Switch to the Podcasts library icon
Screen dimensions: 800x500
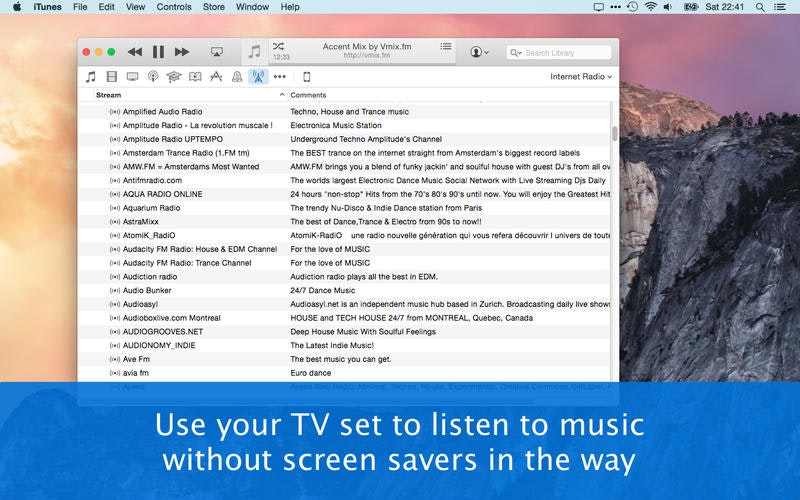click(x=153, y=77)
